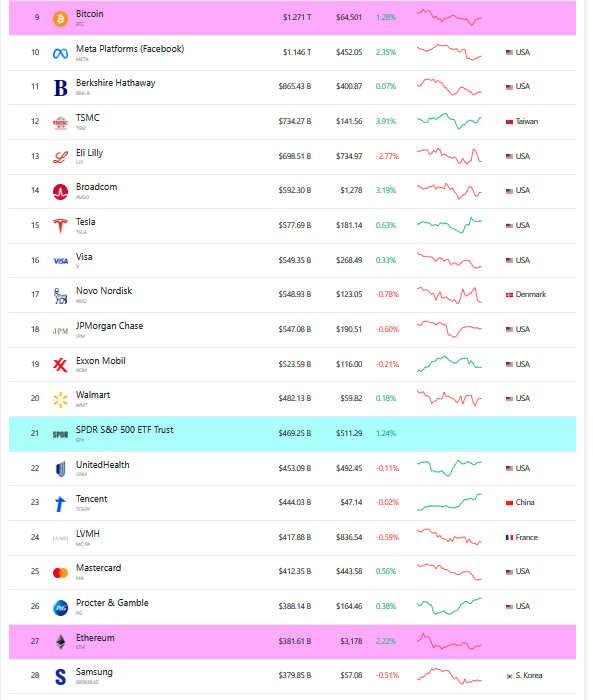Click the SPDR logo icon
Viewport: 593px width, 700px height.
point(60,434)
